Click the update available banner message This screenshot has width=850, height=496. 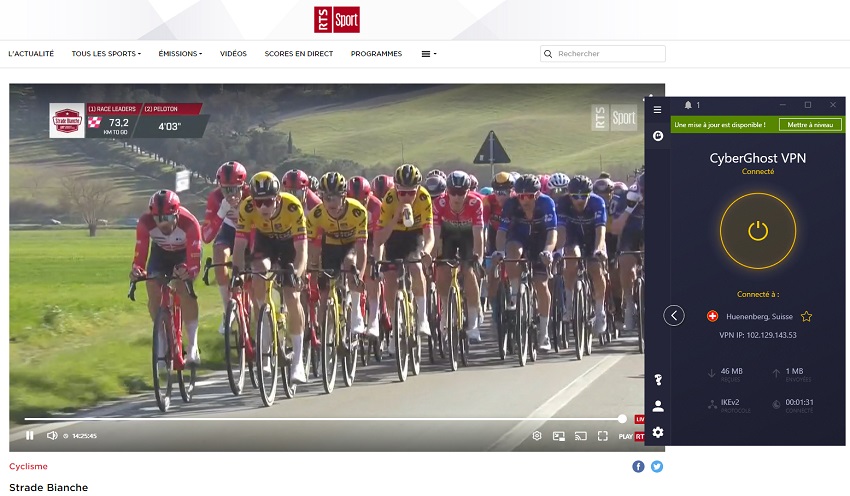(720, 125)
